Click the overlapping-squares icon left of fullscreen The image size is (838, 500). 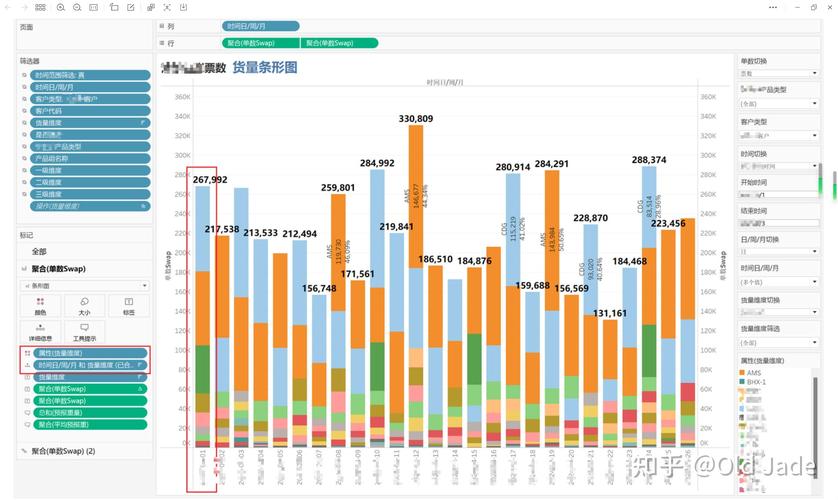[x=151, y=7]
